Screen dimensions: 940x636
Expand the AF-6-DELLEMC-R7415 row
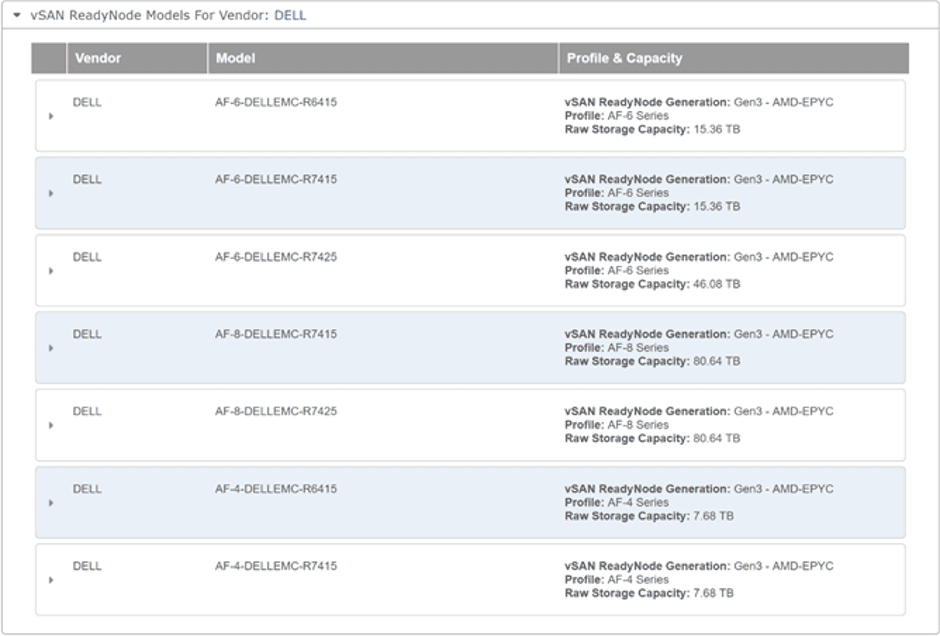(51, 194)
